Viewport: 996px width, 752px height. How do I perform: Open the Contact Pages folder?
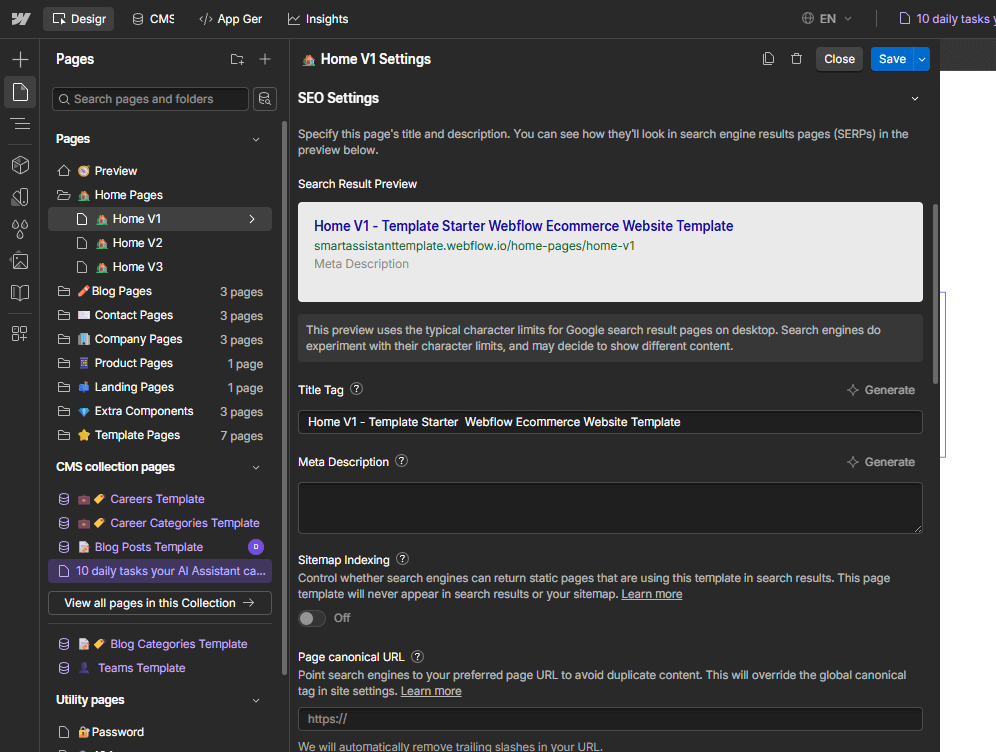(x=160, y=315)
